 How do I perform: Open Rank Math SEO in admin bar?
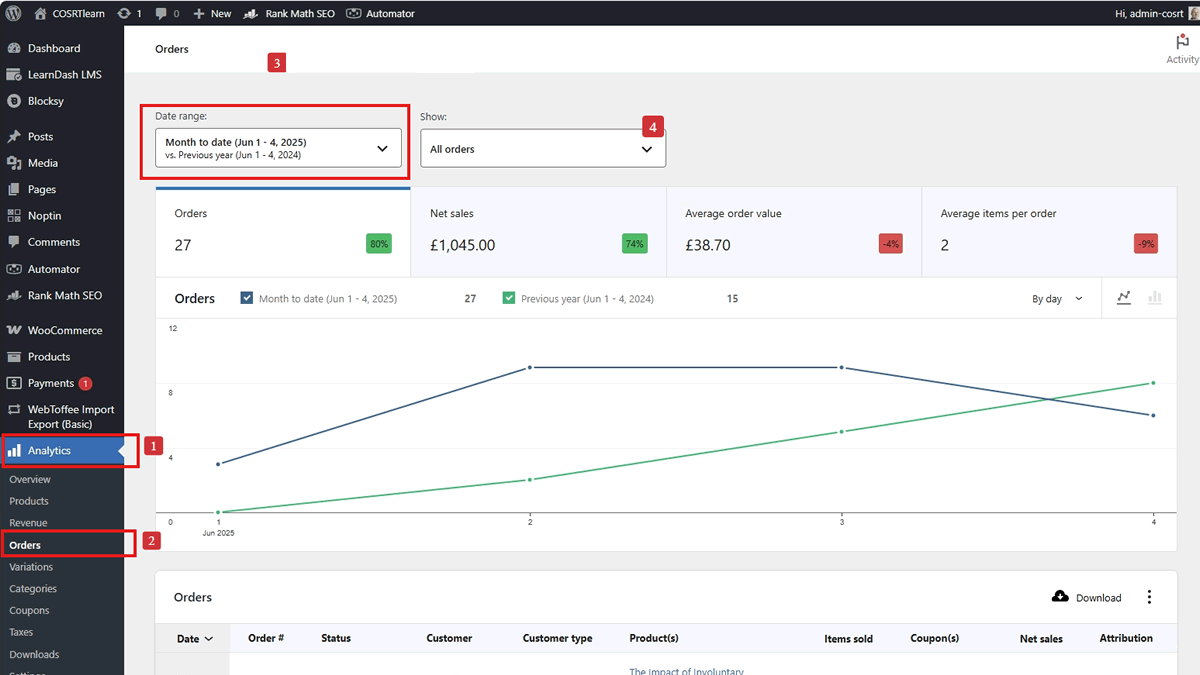click(x=290, y=14)
